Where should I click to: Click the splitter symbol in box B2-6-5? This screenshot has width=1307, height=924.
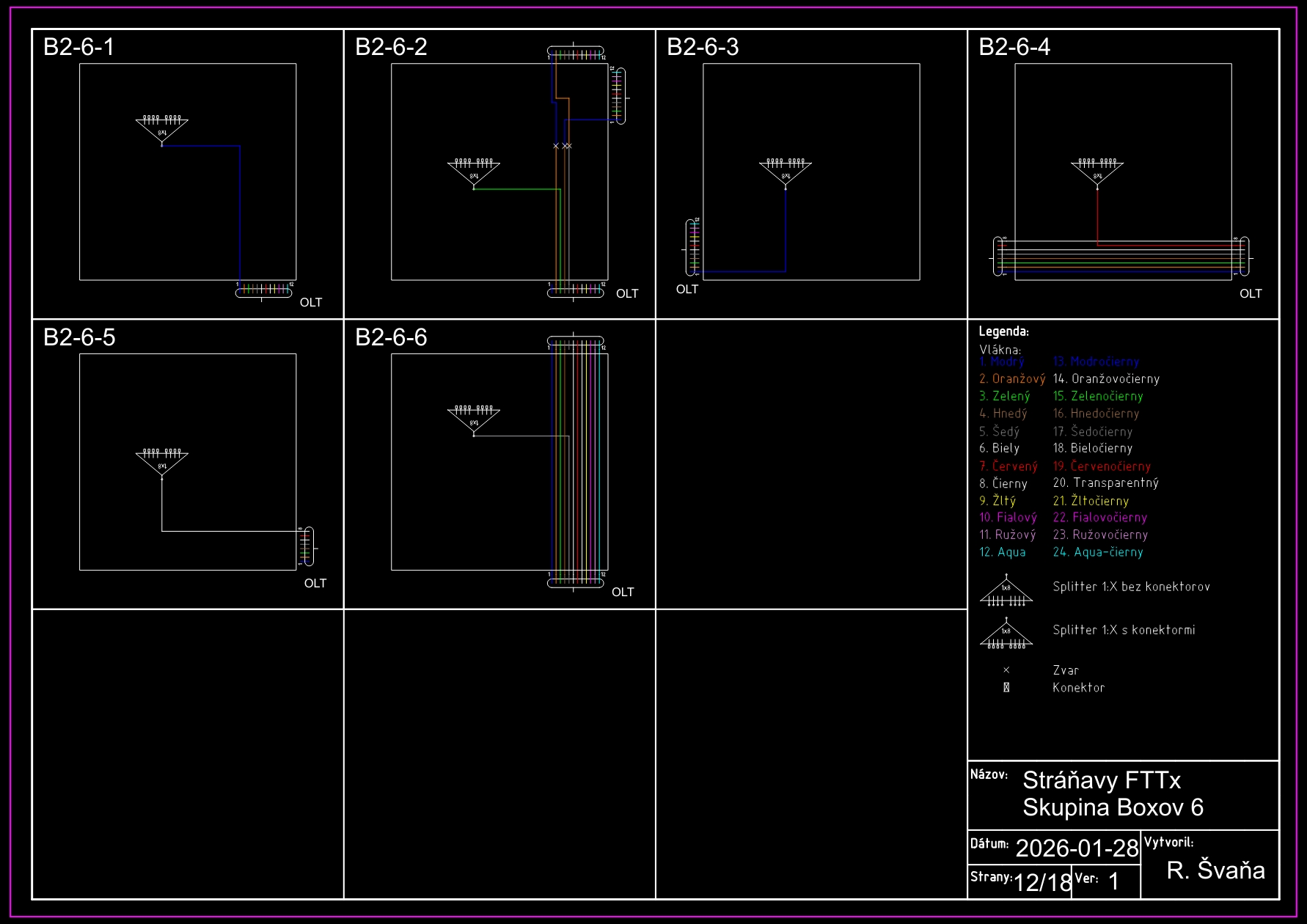[161, 463]
